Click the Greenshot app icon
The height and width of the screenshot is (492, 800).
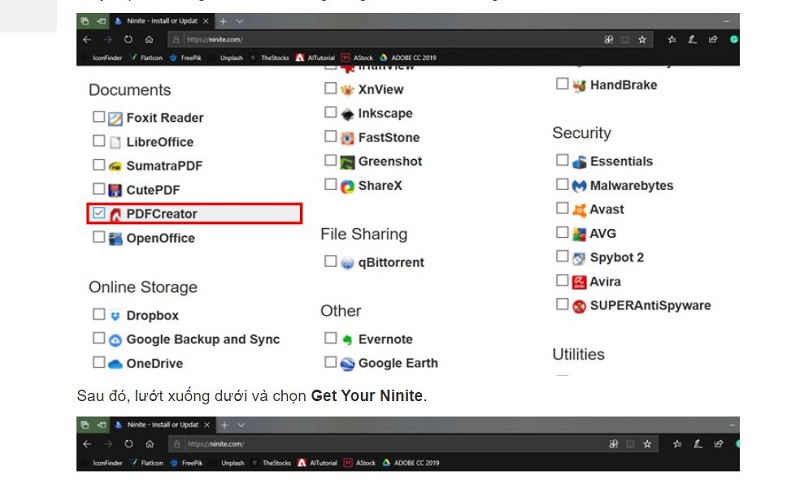point(347,162)
